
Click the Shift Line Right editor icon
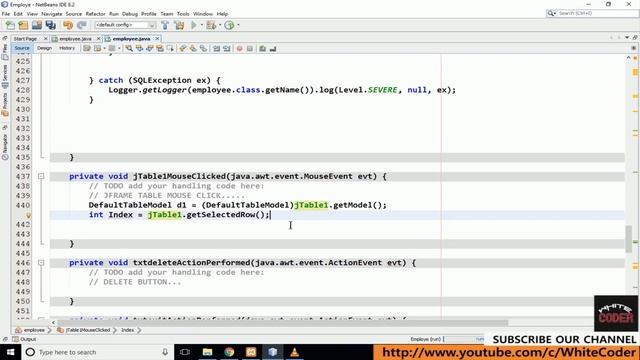click(227, 49)
